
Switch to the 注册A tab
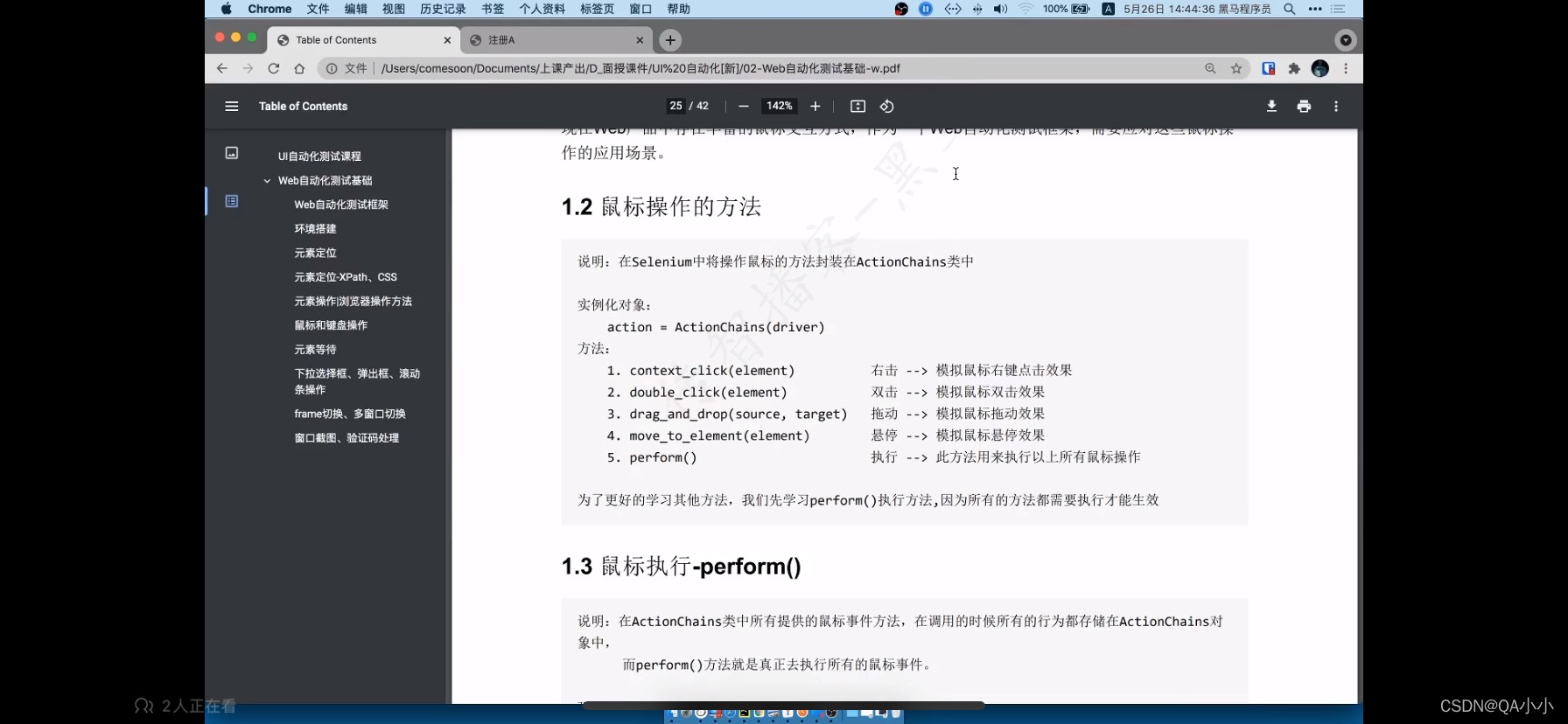pyautogui.click(x=556, y=40)
